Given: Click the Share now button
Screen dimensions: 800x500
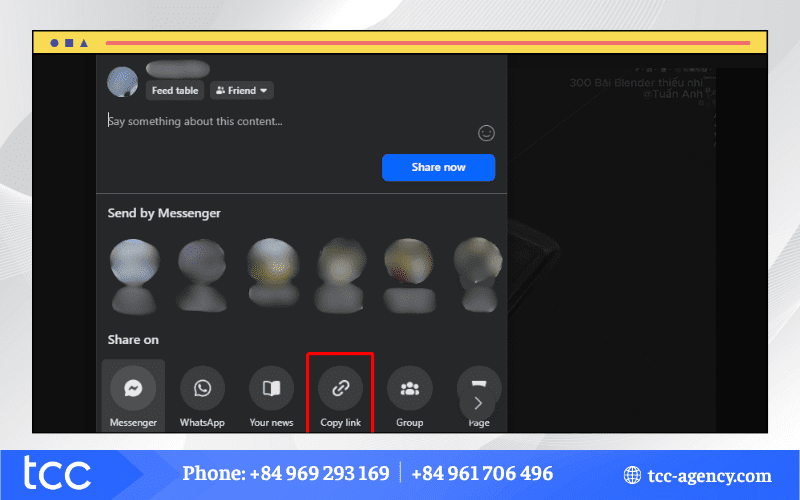Looking at the screenshot, I should coord(438,167).
